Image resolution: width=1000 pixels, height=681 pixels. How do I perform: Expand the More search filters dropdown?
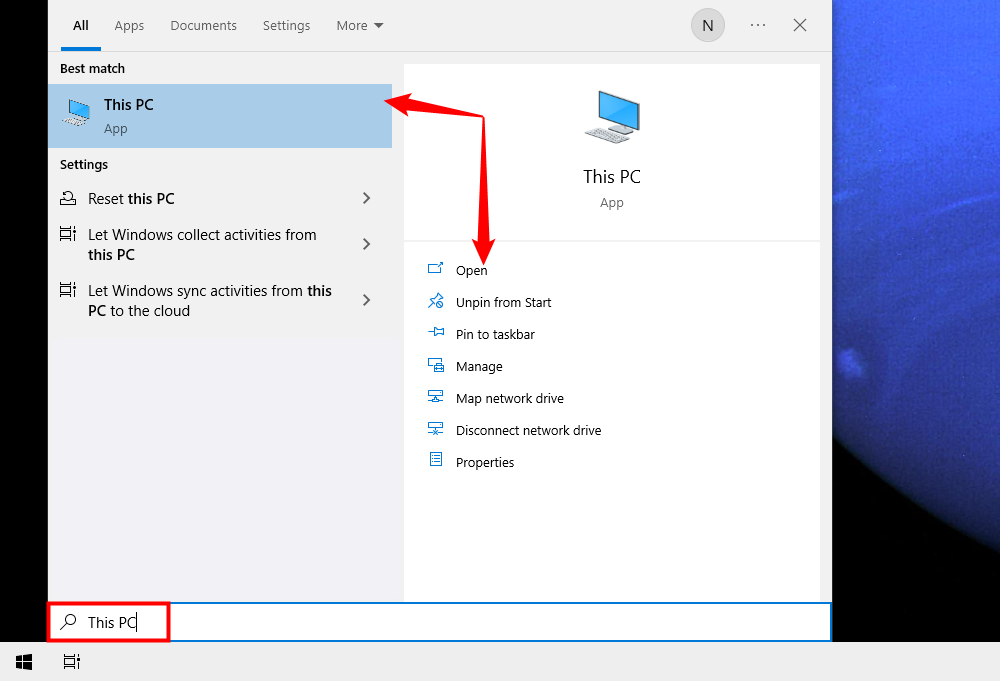pos(359,25)
